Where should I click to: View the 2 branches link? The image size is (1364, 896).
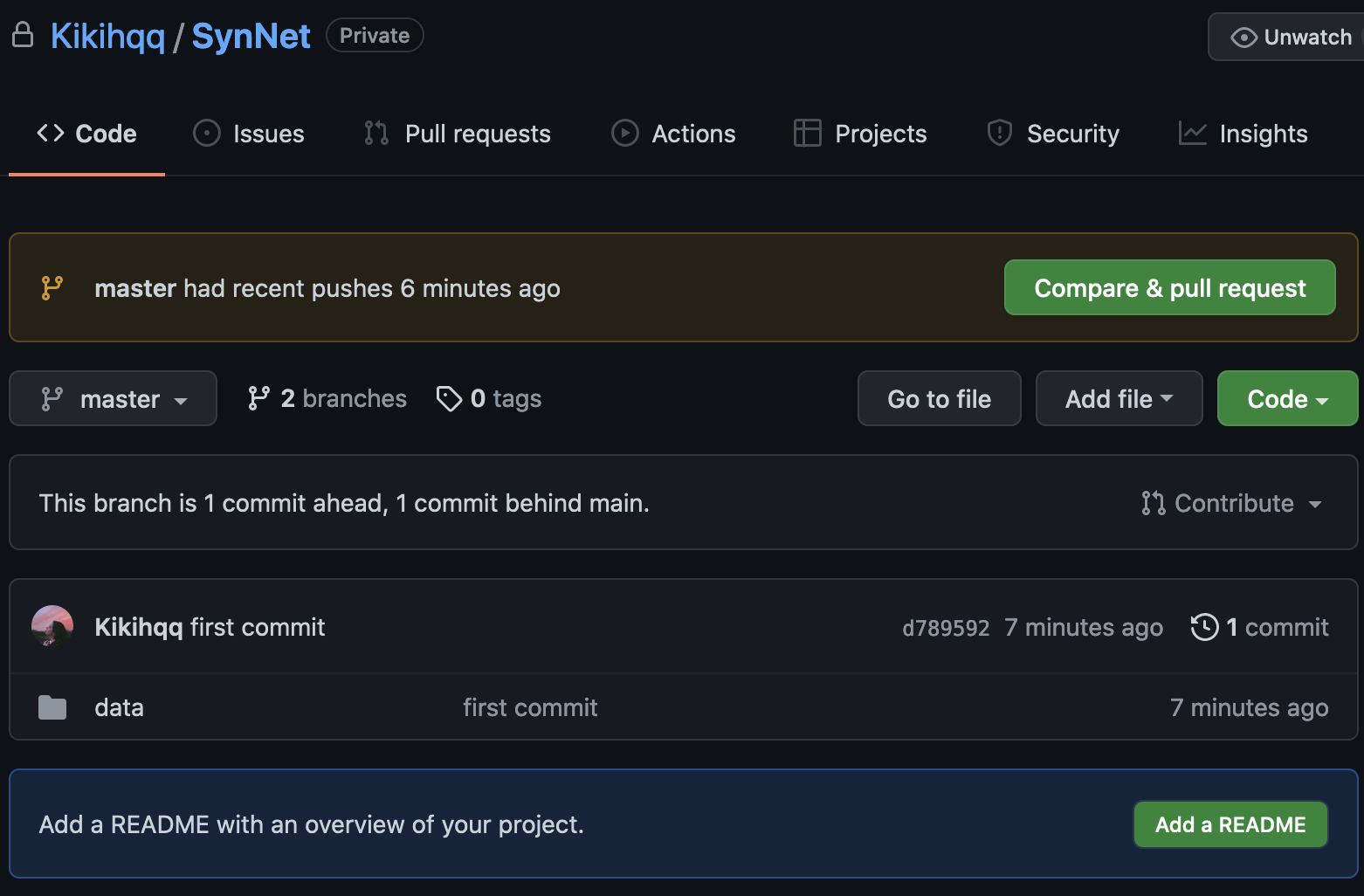point(327,398)
